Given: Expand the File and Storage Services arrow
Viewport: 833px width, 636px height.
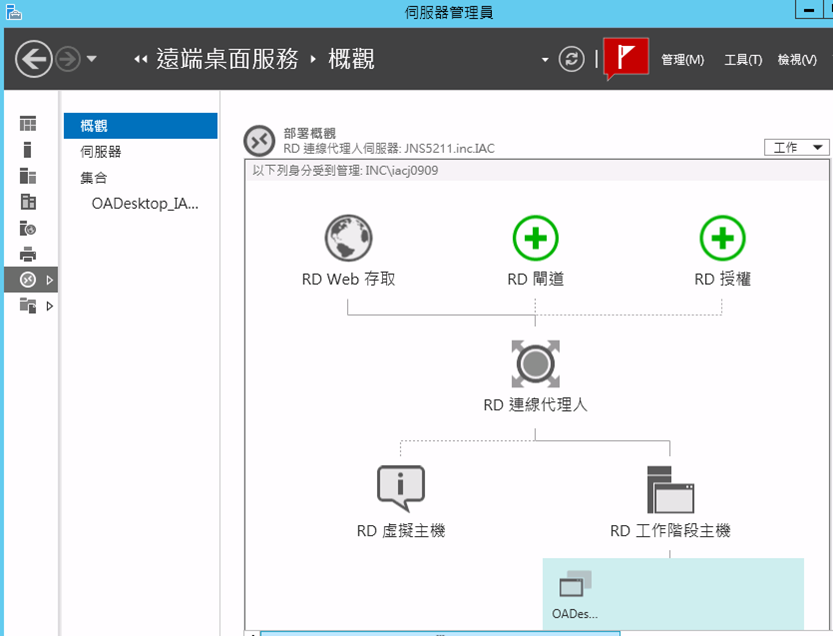Looking at the screenshot, I should pyautogui.click(x=49, y=306).
